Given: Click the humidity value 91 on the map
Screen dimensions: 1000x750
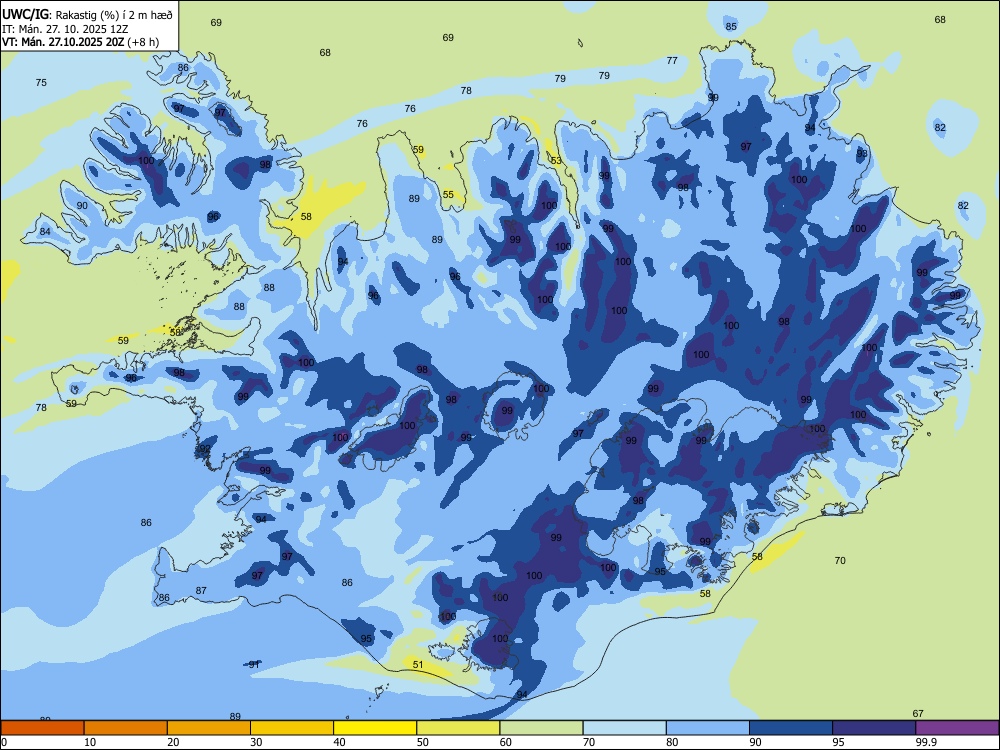Looking at the screenshot, I should tap(254, 665).
